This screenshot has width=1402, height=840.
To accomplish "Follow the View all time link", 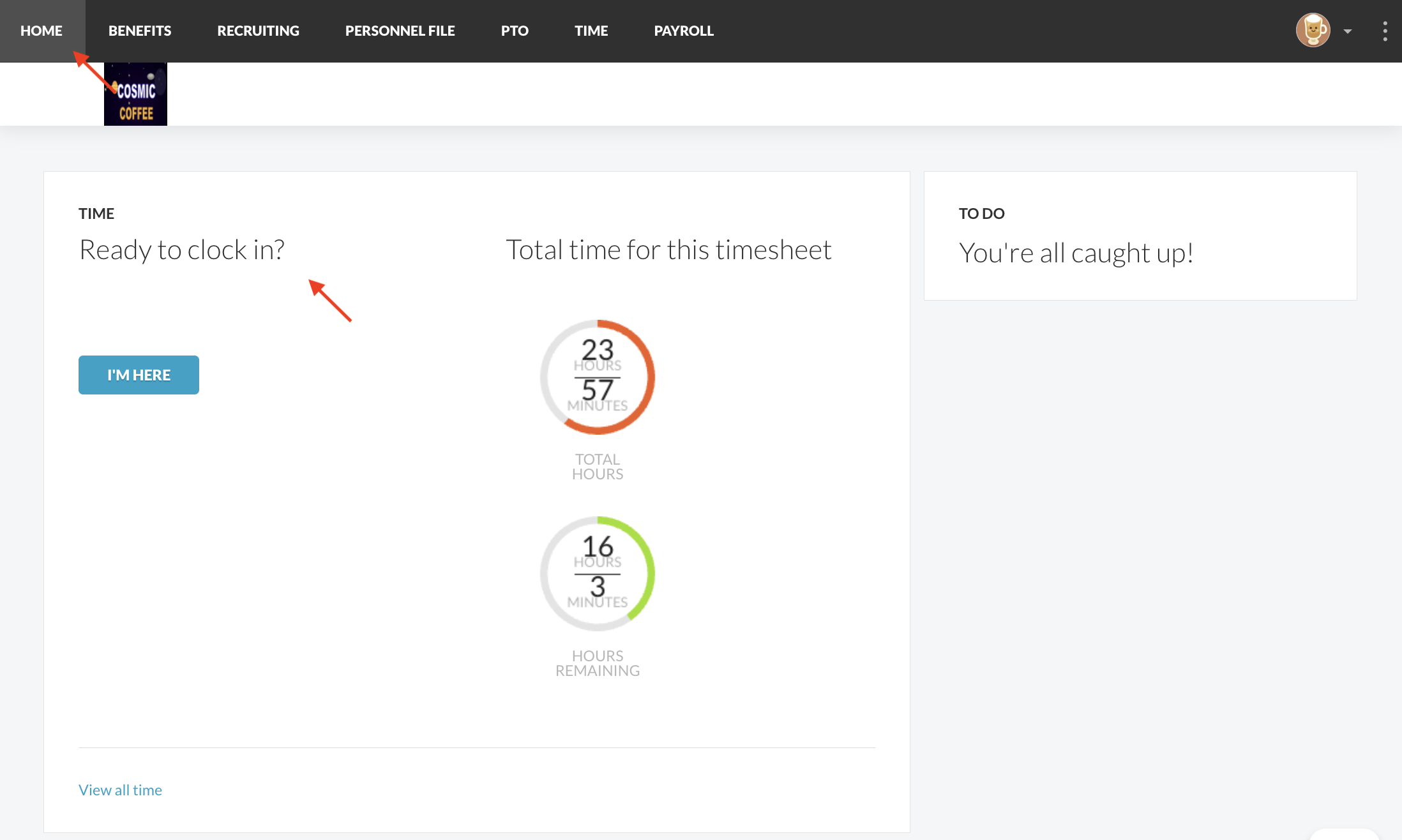I will point(120,790).
